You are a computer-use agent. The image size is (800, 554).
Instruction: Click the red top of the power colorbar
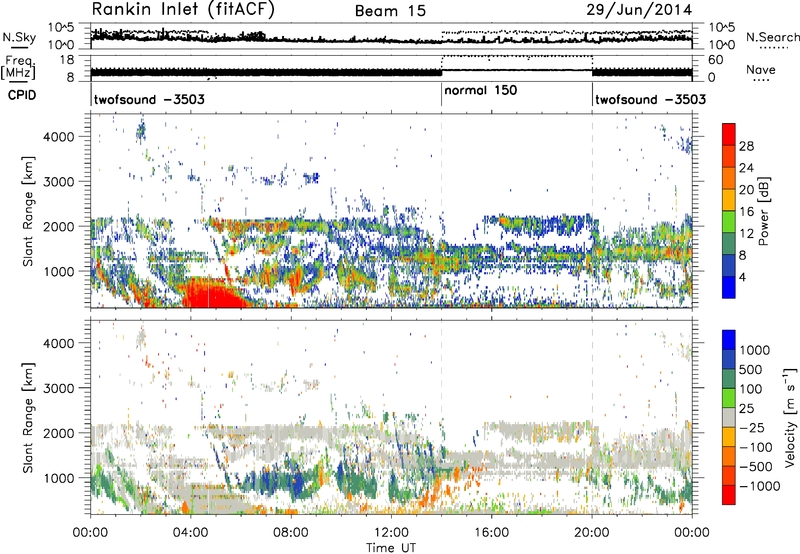click(729, 134)
